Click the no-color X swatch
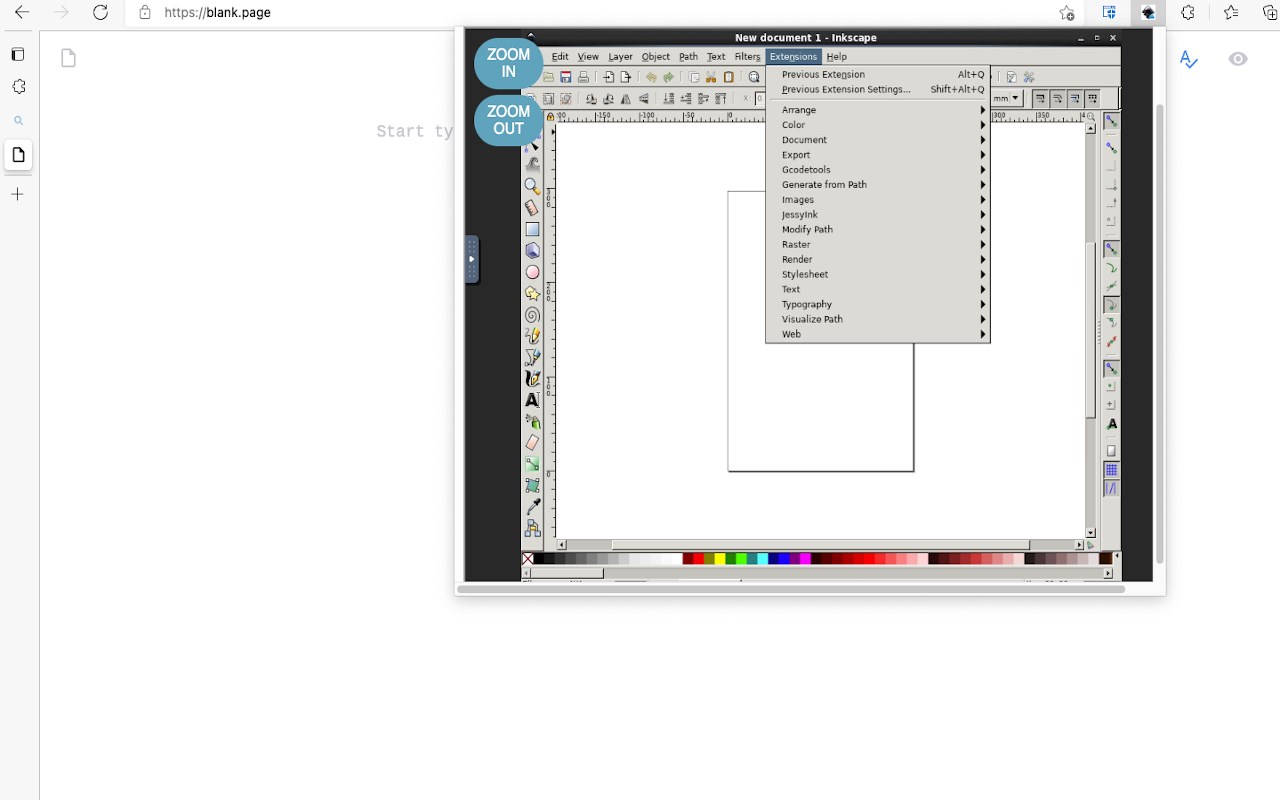1280x800 pixels. [527, 559]
